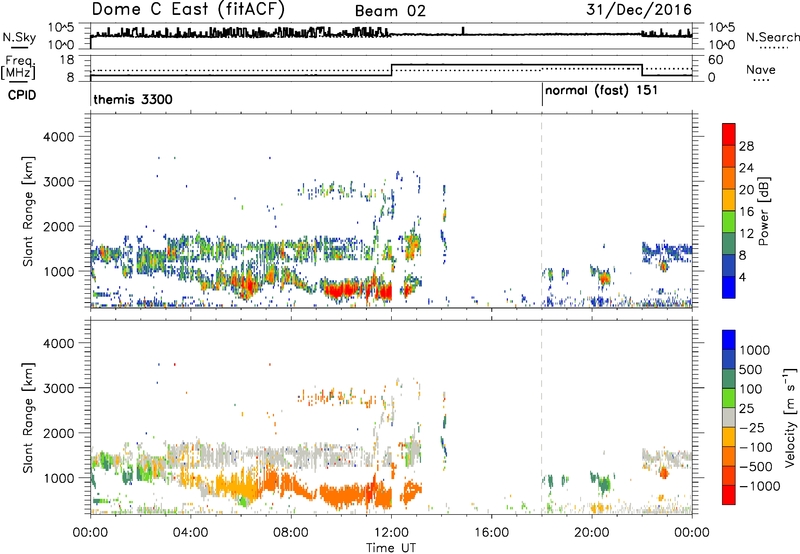Click the '4' power scale value
The image size is (800, 554).
(743, 278)
